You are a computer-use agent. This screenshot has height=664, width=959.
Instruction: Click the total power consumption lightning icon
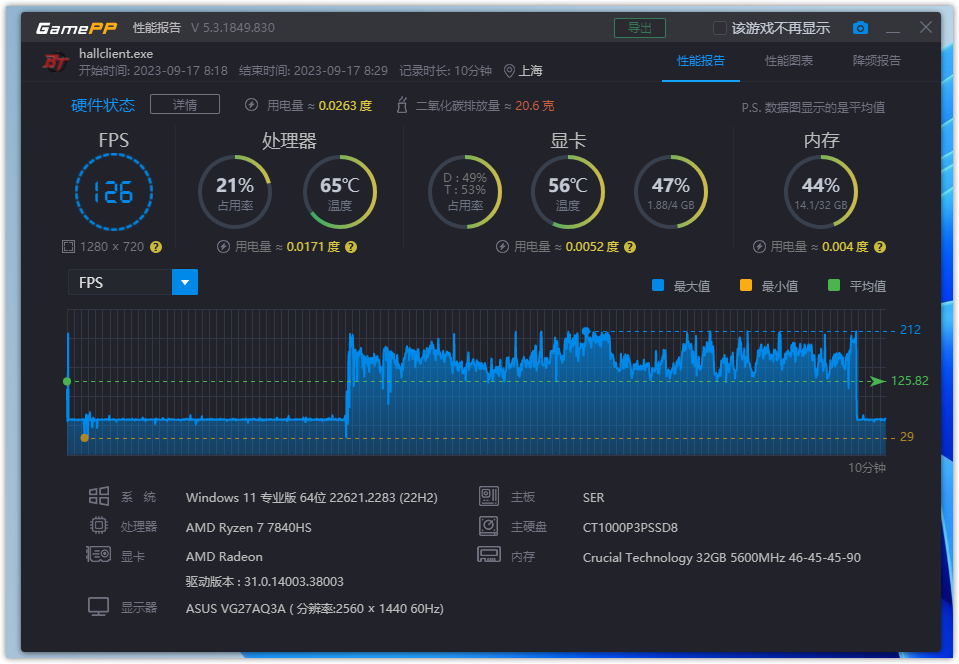pos(251,105)
